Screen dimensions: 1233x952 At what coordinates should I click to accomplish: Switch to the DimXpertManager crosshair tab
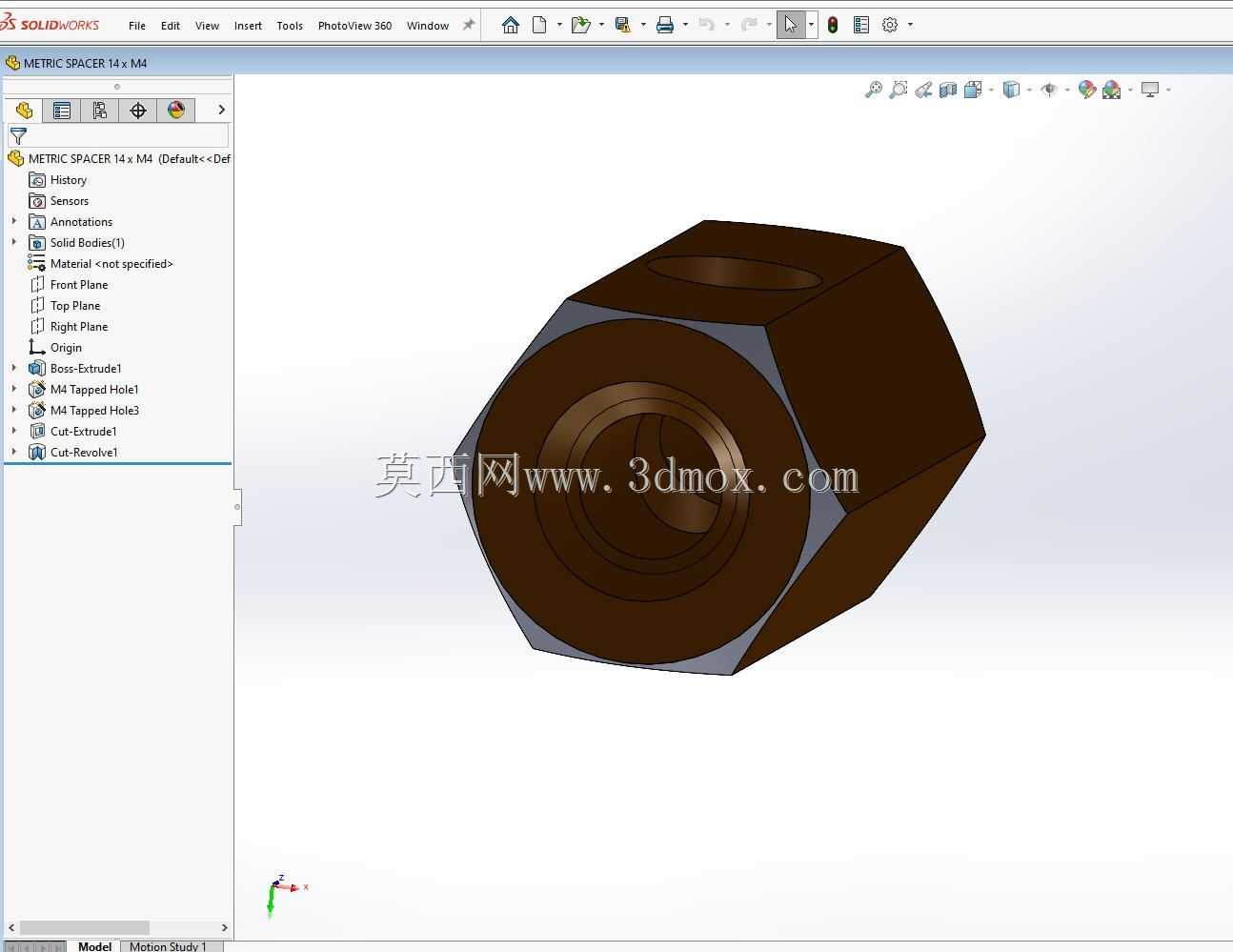coord(138,111)
